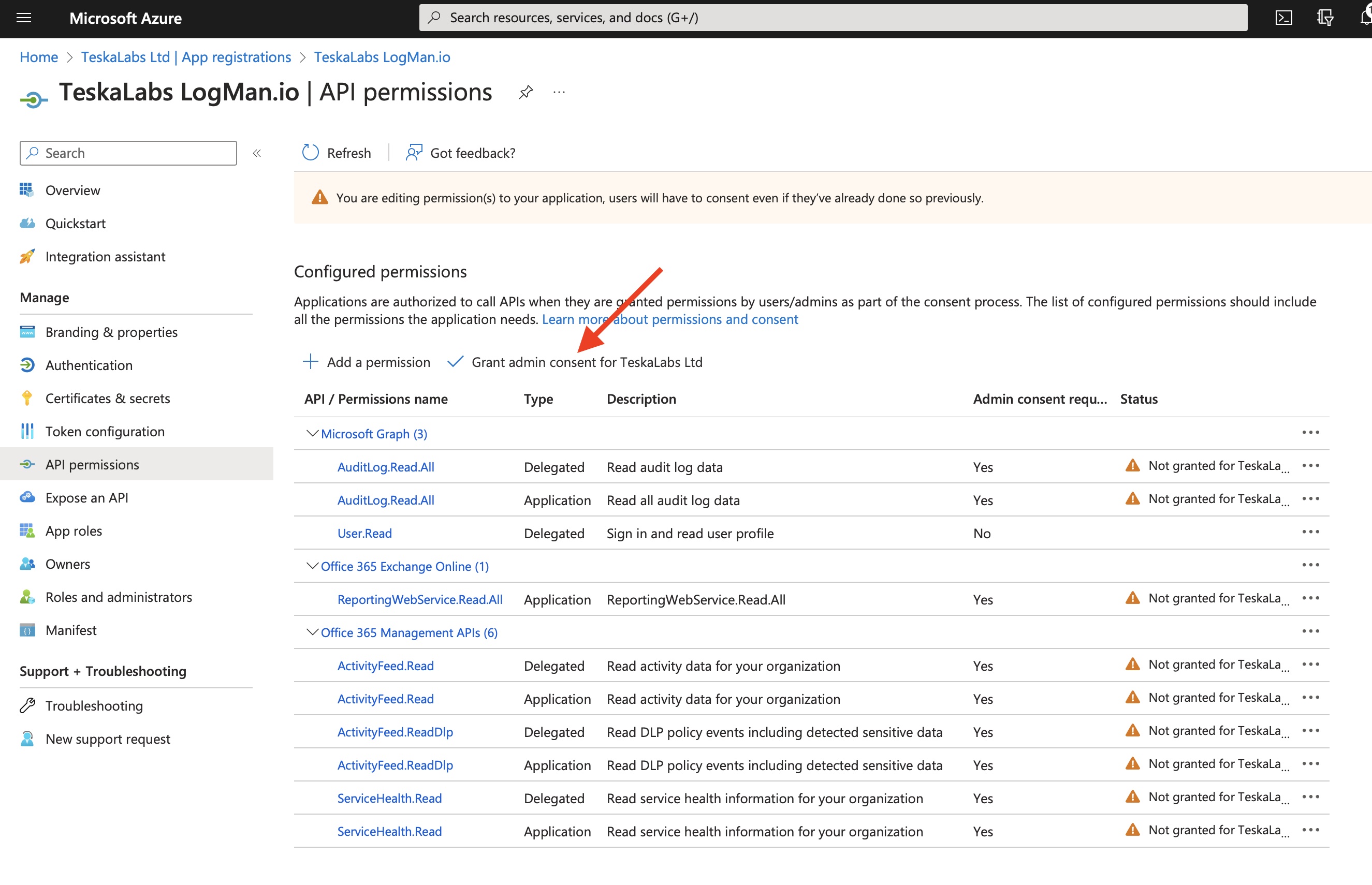Click the API / Permissions name column header
This screenshot has height=885, width=1372.
coord(376,399)
